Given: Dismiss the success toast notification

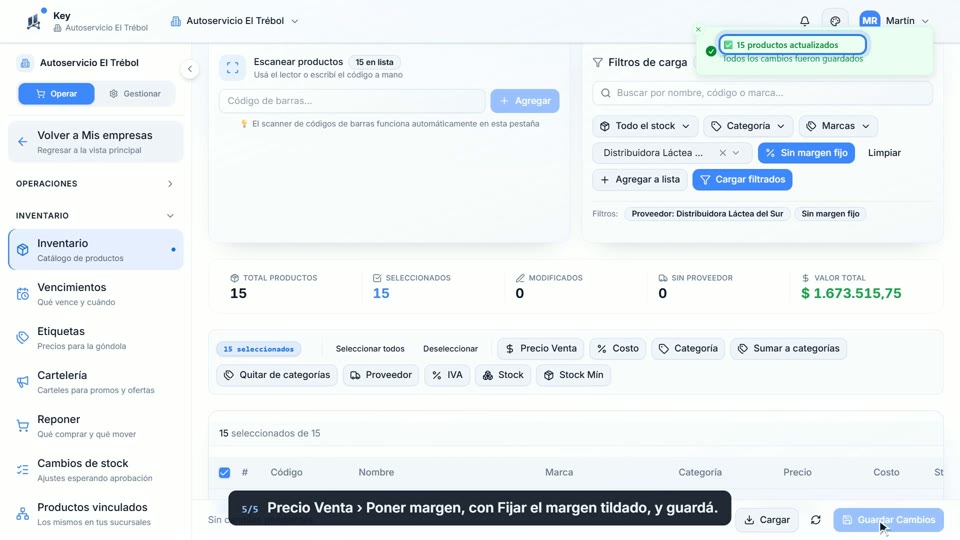Looking at the screenshot, I should click(698, 29).
